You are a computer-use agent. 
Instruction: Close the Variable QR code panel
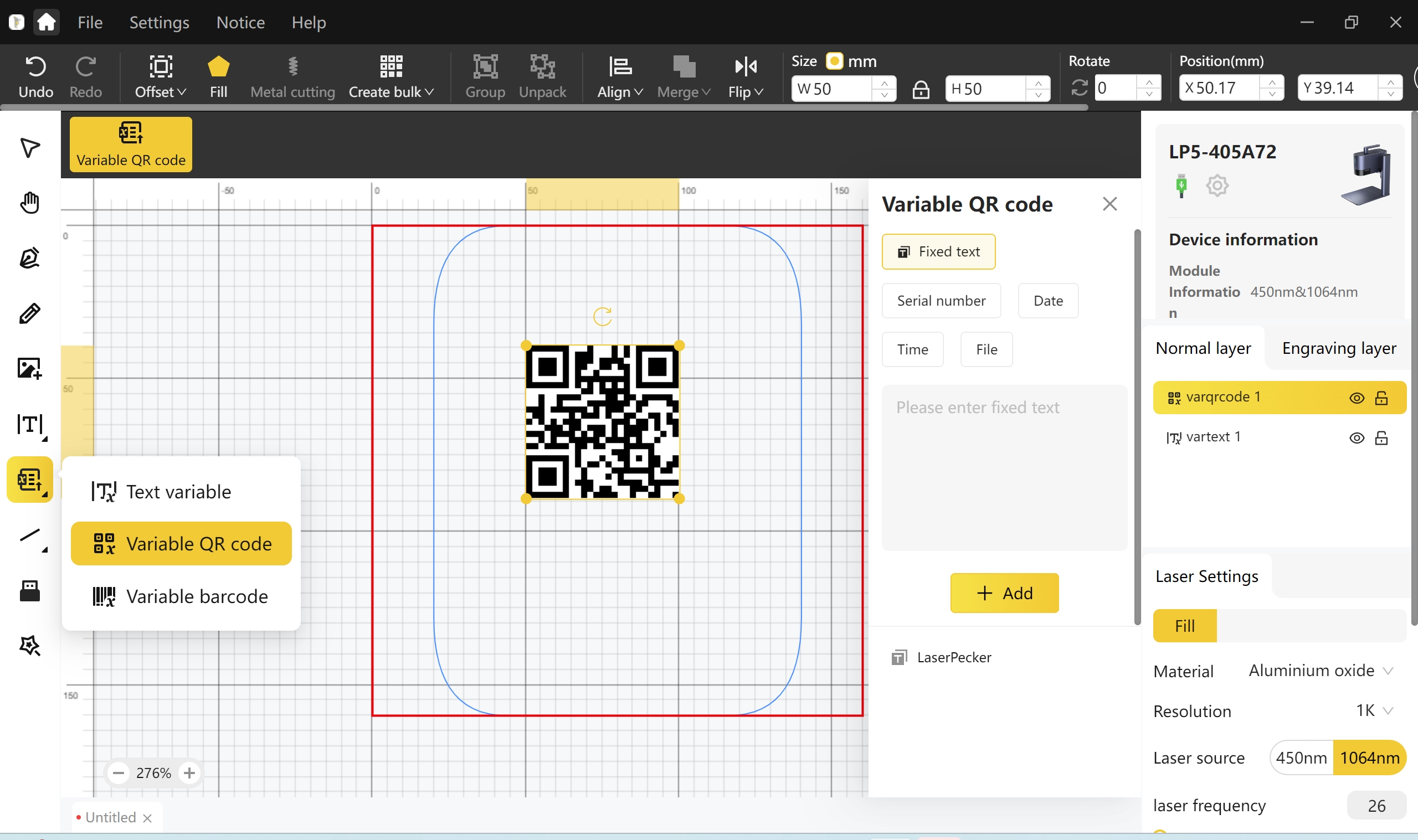coord(1109,204)
